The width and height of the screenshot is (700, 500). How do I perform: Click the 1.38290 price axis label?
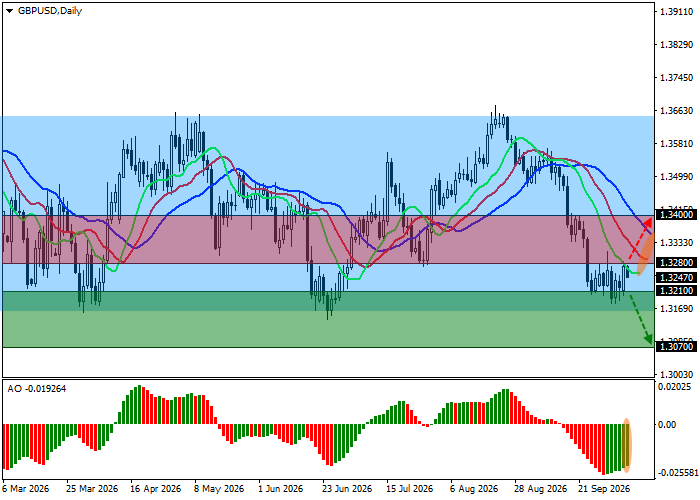pos(676,45)
